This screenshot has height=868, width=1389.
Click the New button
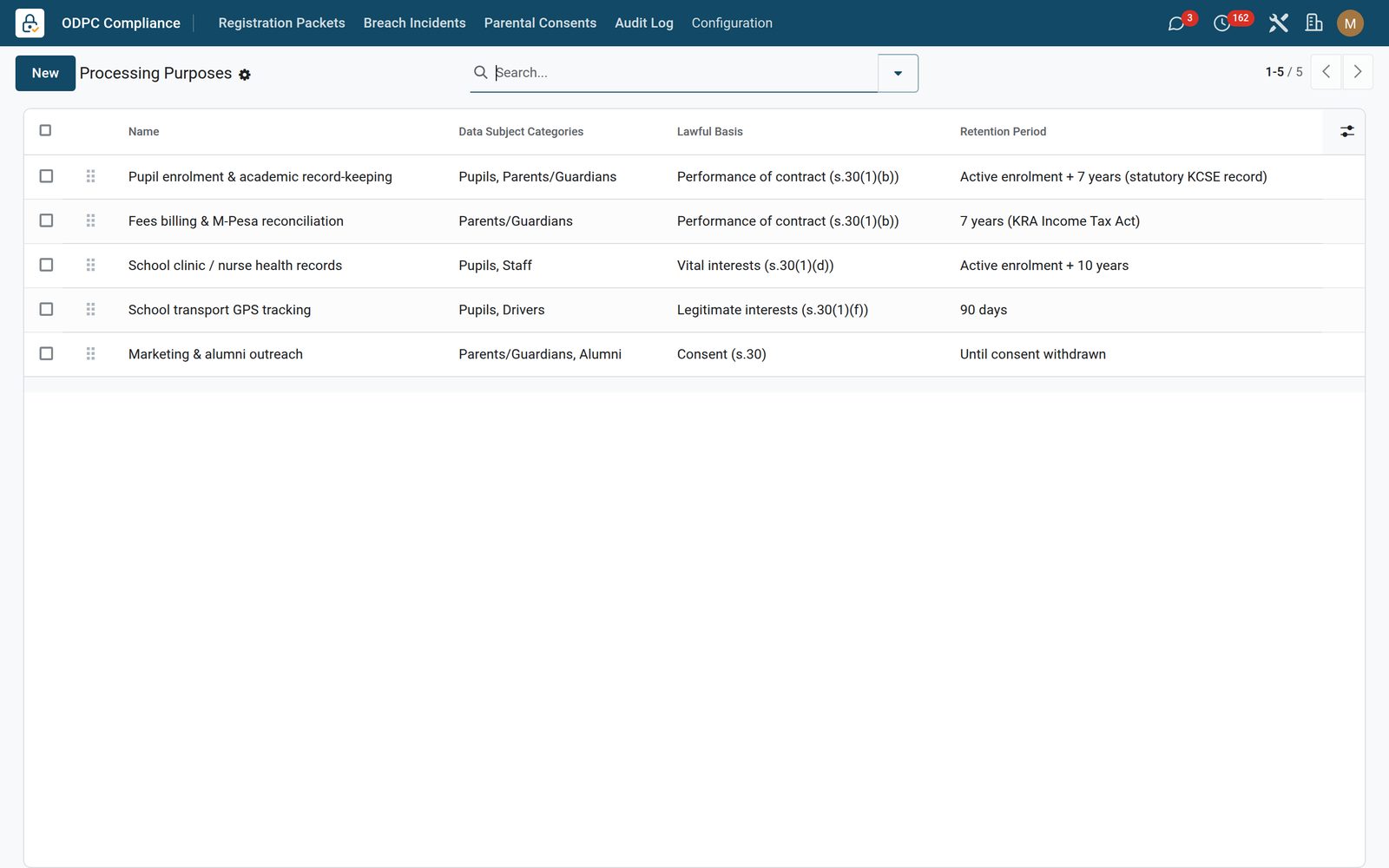45,73
